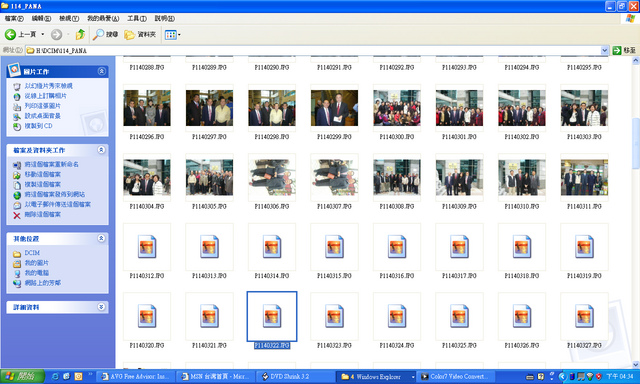
Task: Open the Windows Explorer taskbar group dropdown
Action: pyautogui.click(x=413, y=377)
